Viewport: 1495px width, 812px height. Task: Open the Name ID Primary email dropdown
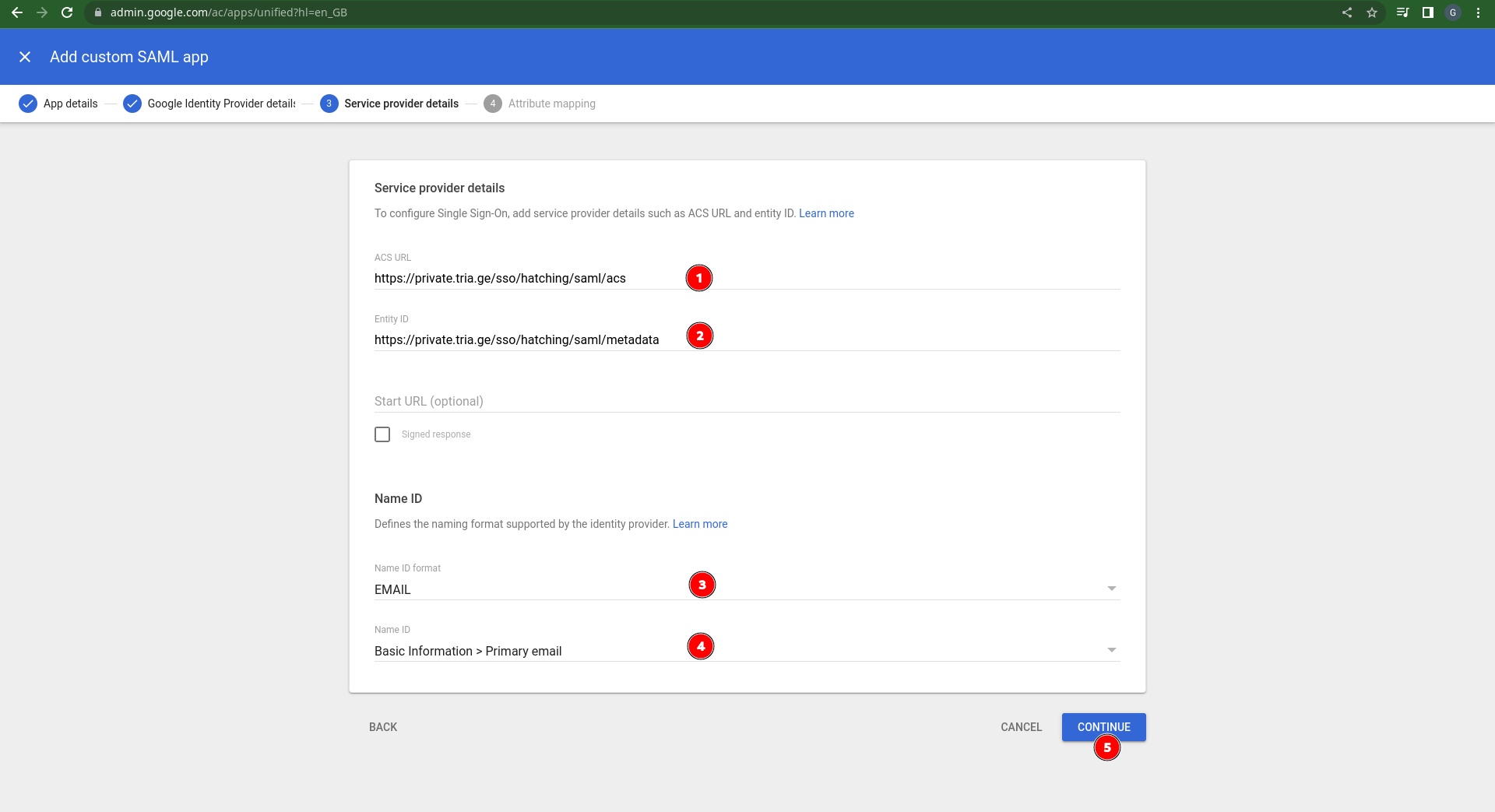pos(1111,650)
